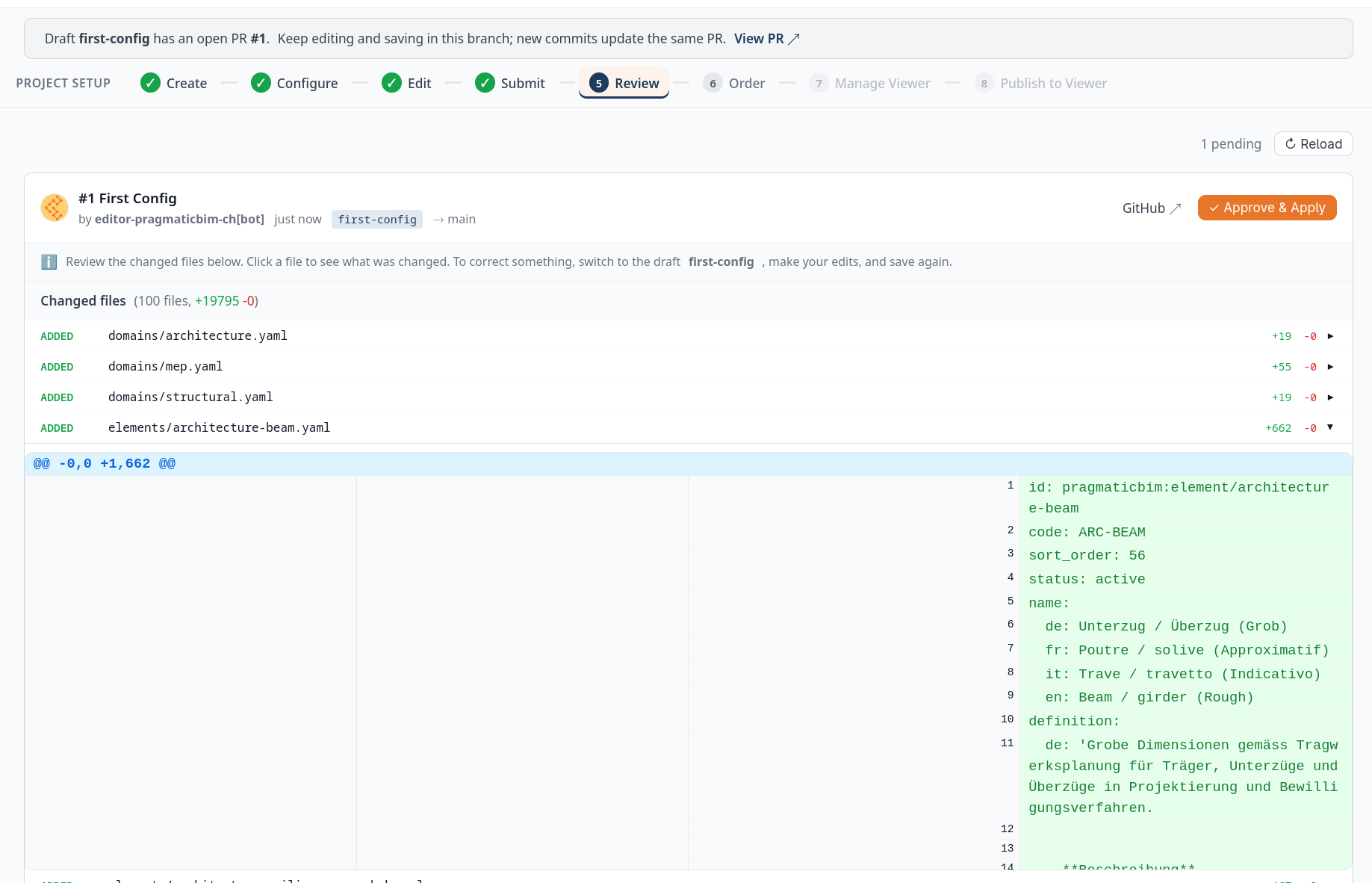Click the 'Changed files' heading
The image size is (1372, 883).
click(x=83, y=301)
